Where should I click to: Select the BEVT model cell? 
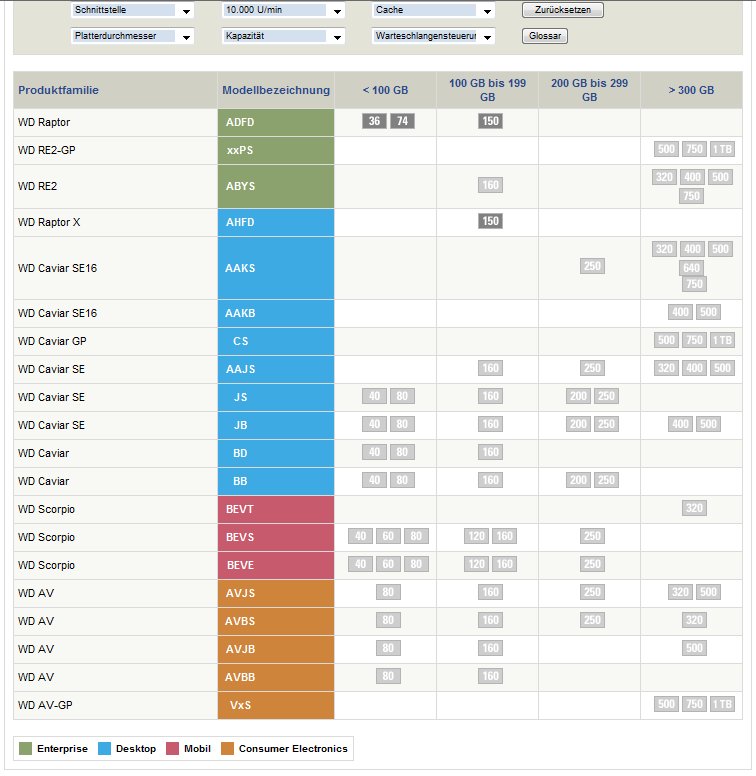point(276,509)
